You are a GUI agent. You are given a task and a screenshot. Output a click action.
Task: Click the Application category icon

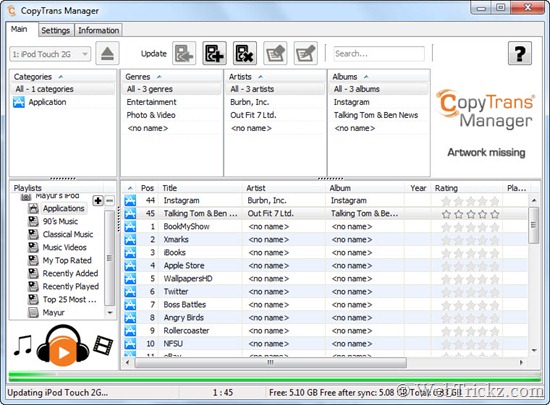19,102
